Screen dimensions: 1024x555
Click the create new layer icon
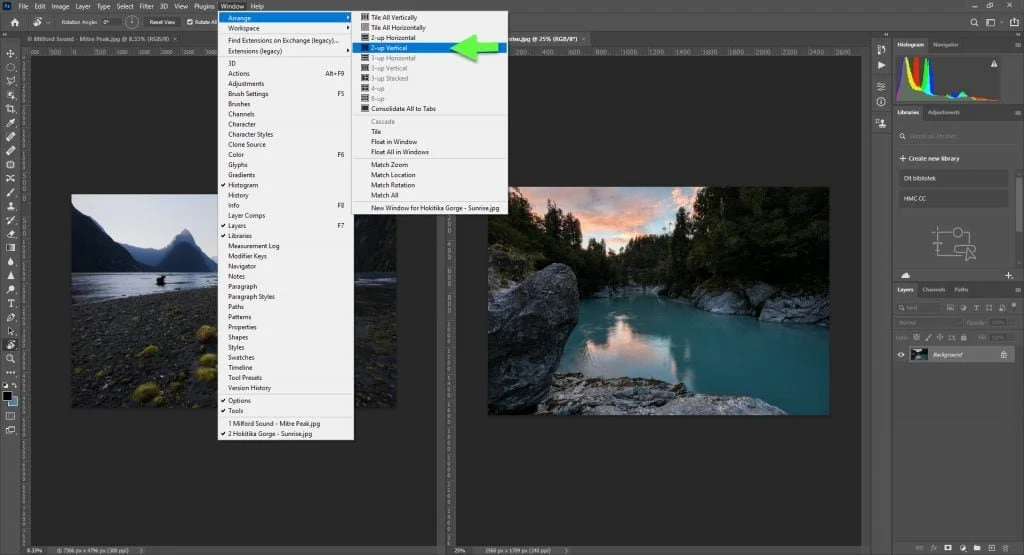(991, 548)
